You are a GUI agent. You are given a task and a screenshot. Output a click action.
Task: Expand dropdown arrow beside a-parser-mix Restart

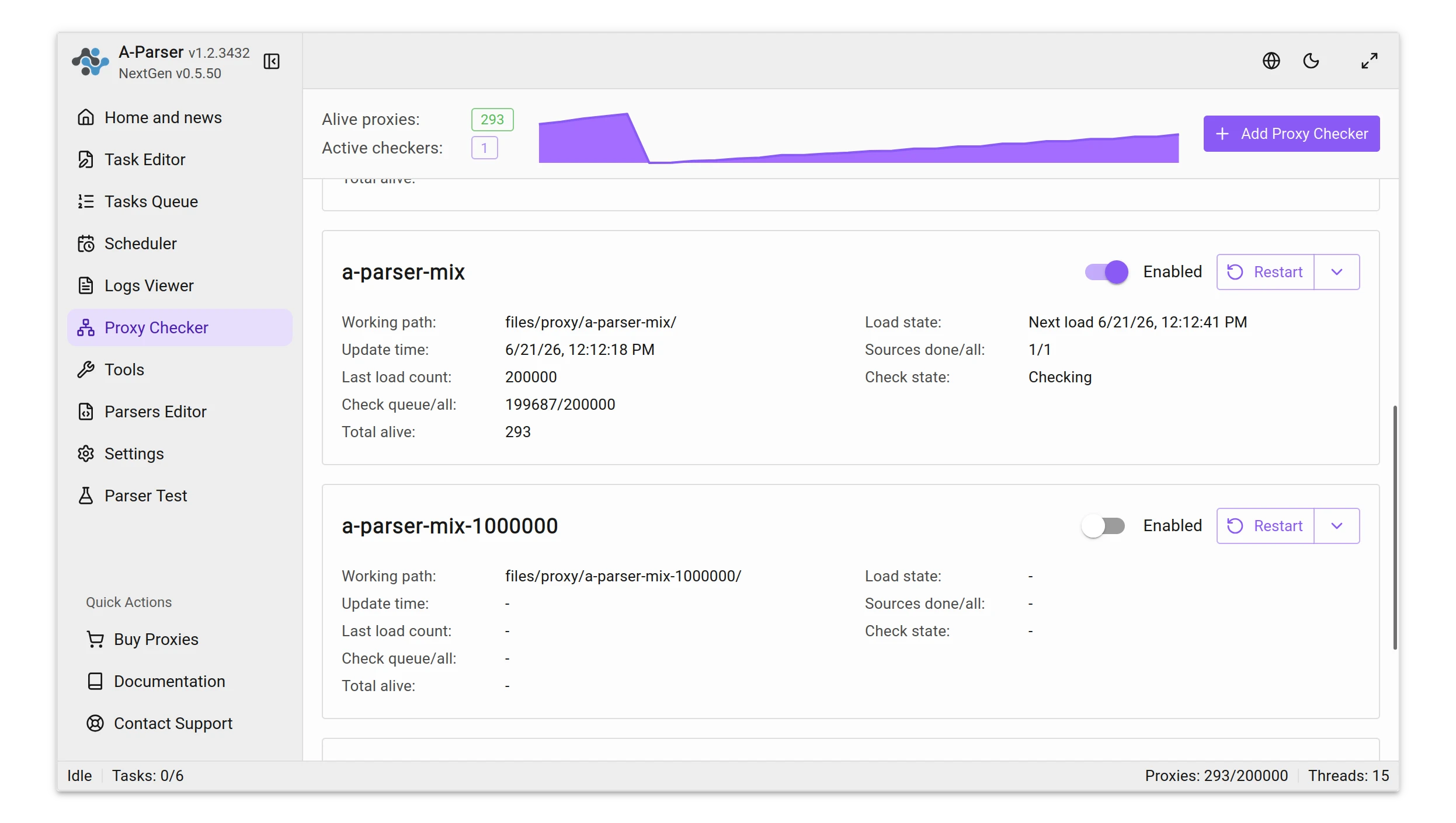pyautogui.click(x=1337, y=272)
